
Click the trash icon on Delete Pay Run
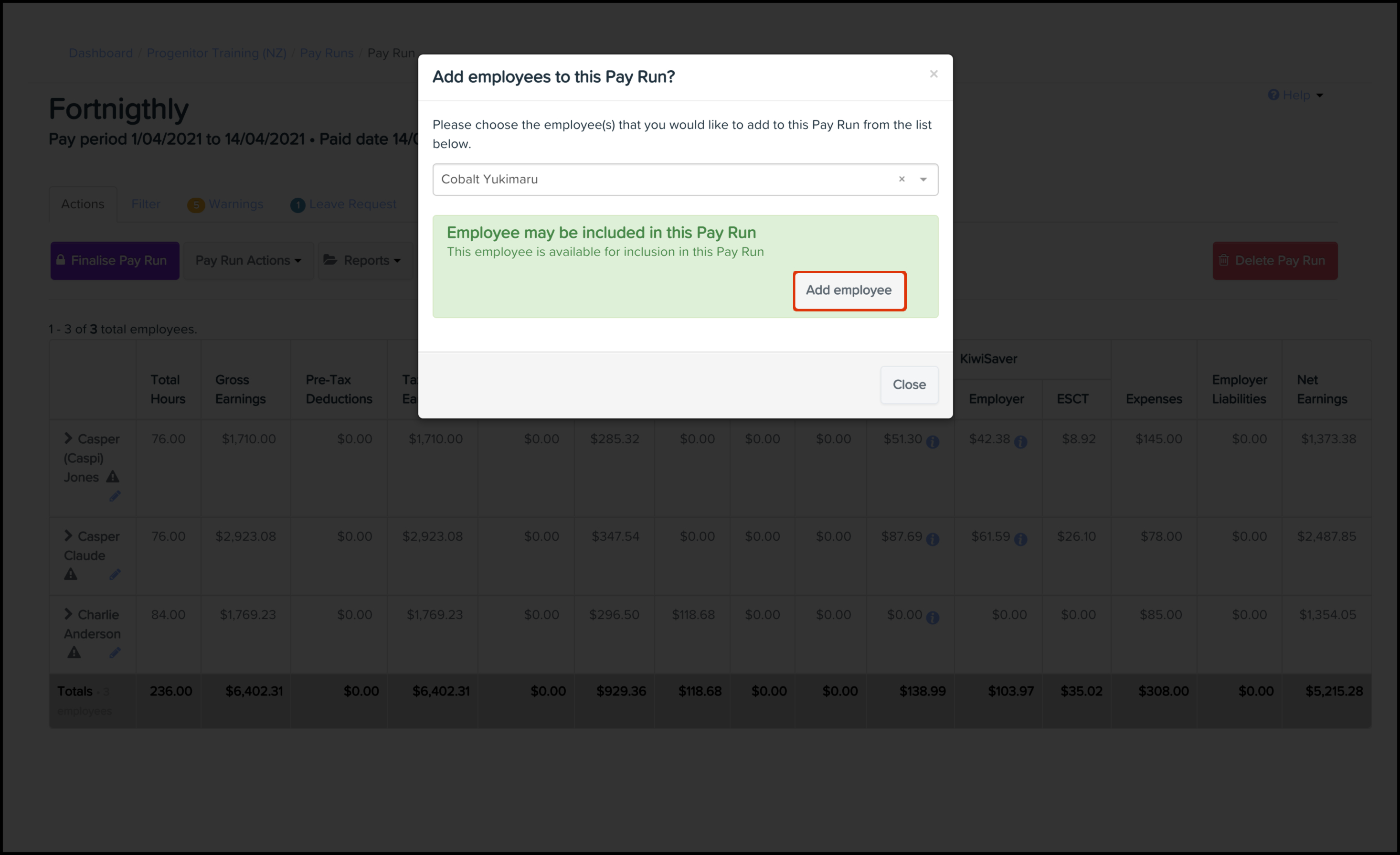(1224, 260)
